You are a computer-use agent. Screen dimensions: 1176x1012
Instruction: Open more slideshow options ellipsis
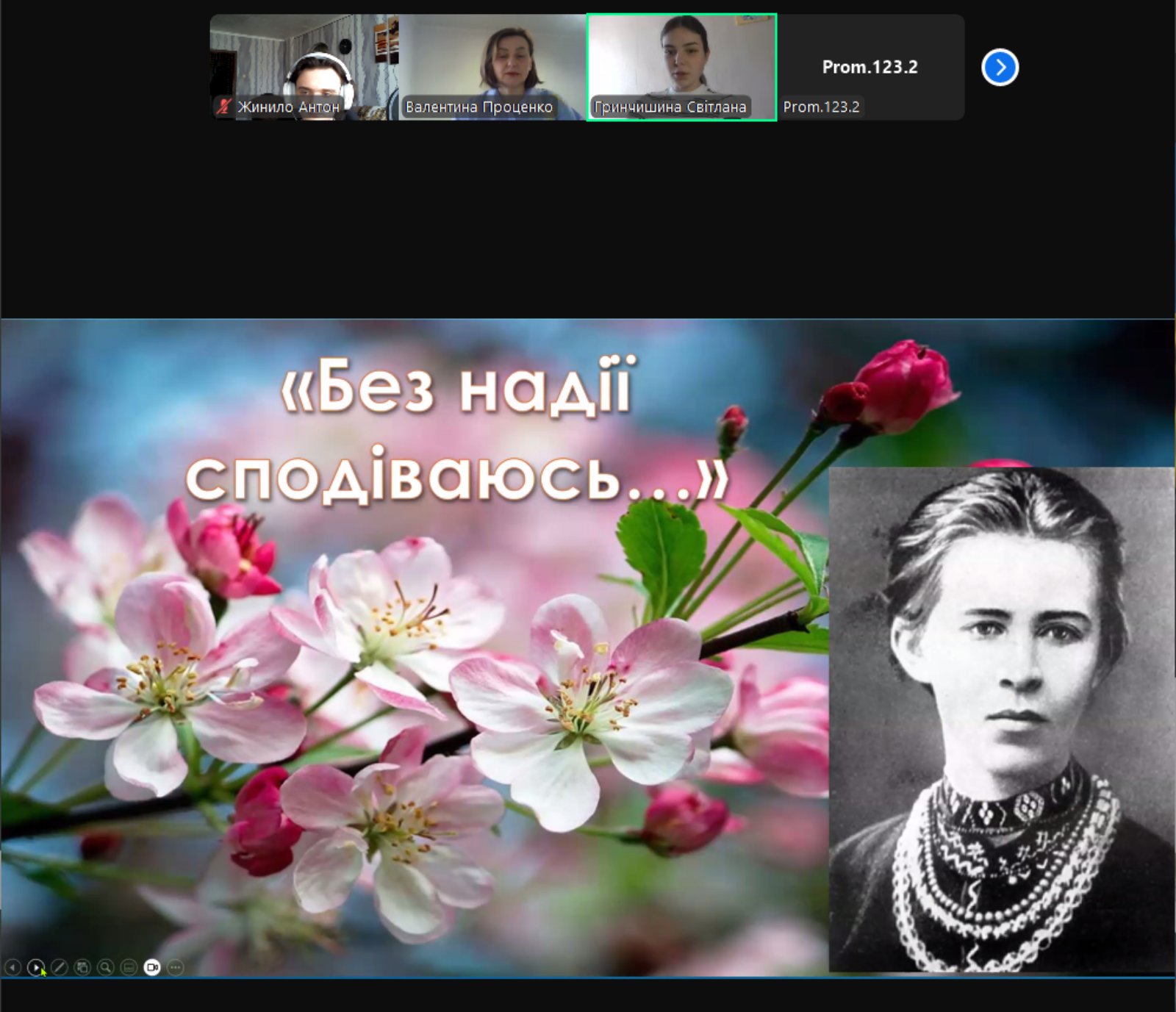175,968
